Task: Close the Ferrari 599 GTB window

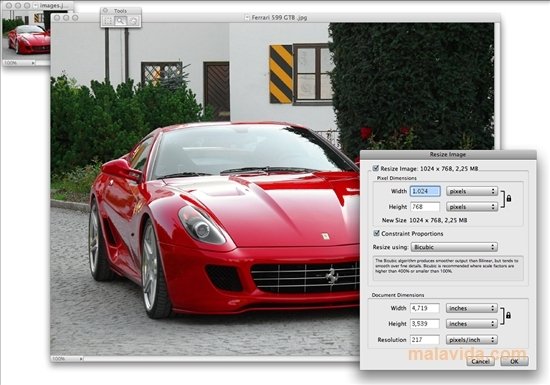Action: 57,18
